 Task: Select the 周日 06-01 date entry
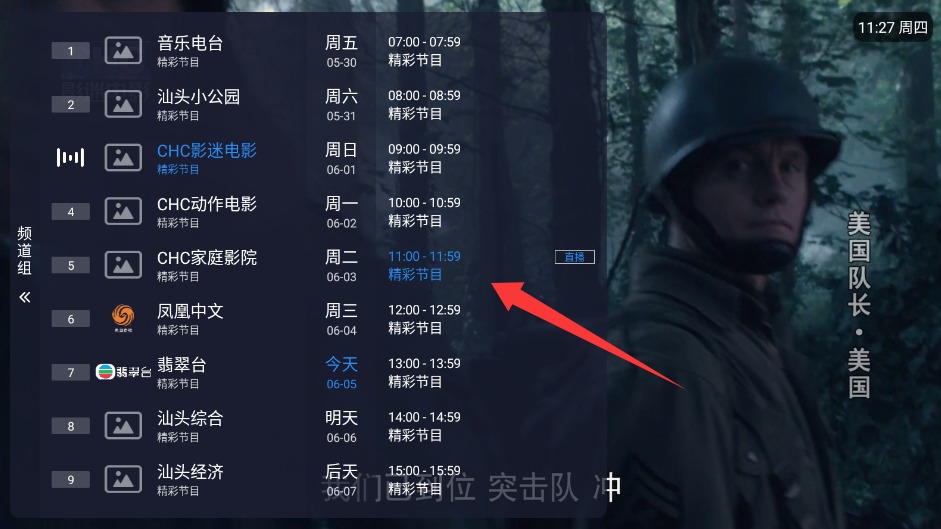pos(341,159)
